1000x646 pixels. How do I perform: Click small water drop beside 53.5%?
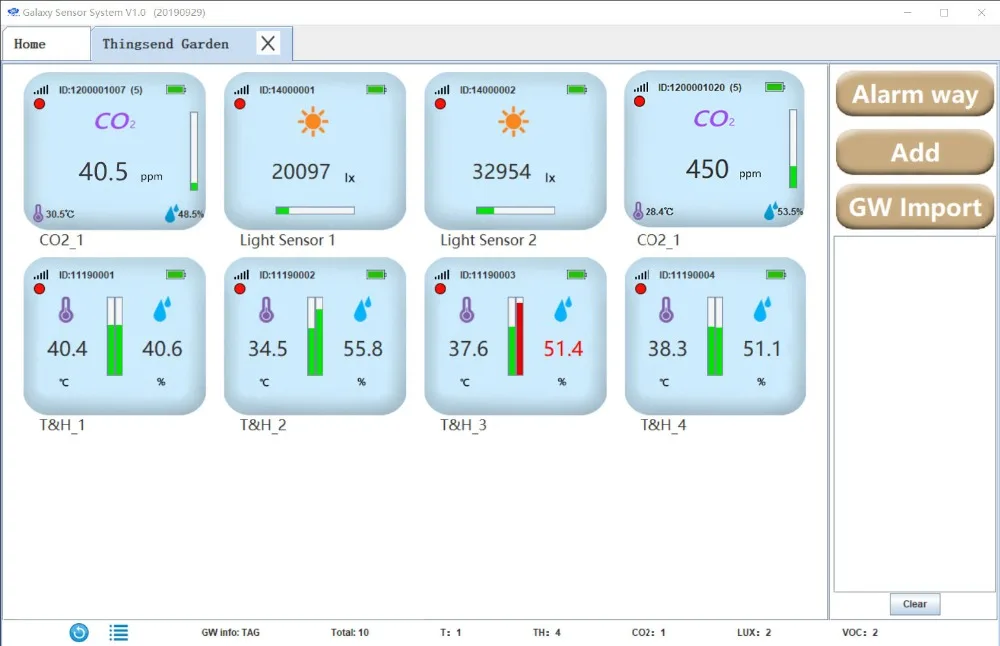pos(770,211)
